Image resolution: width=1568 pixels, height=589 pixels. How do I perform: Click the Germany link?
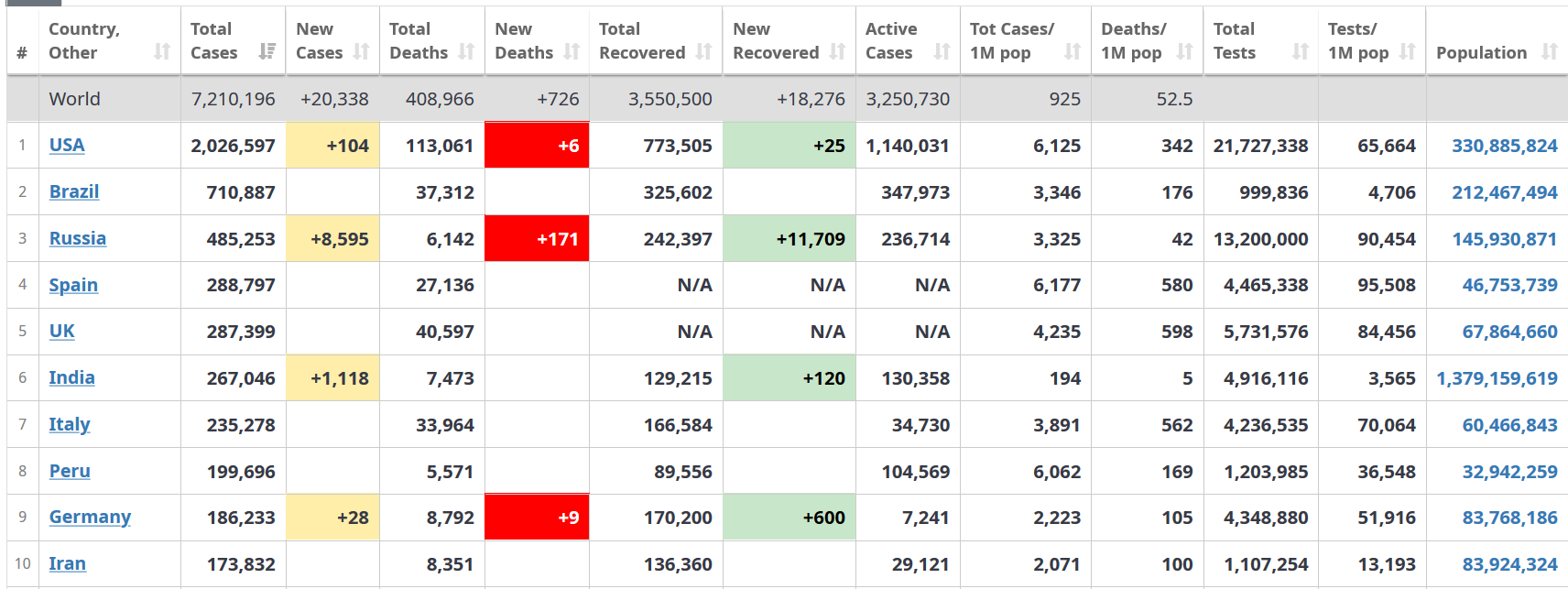(90, 517)
